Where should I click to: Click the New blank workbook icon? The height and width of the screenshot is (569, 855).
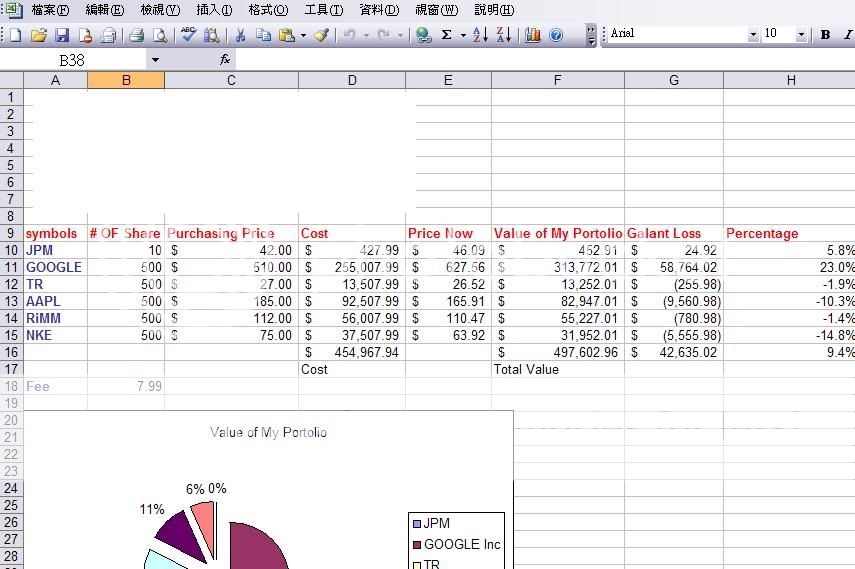point(16,35)
